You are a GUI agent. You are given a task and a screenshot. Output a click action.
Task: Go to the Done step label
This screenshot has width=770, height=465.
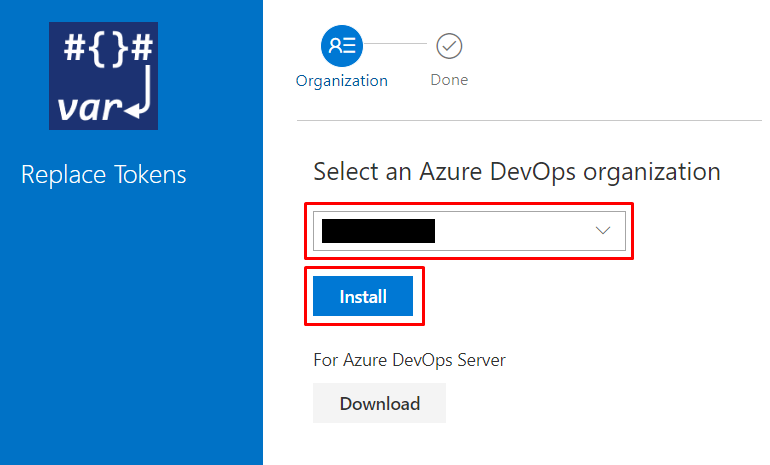pos(449,80)
